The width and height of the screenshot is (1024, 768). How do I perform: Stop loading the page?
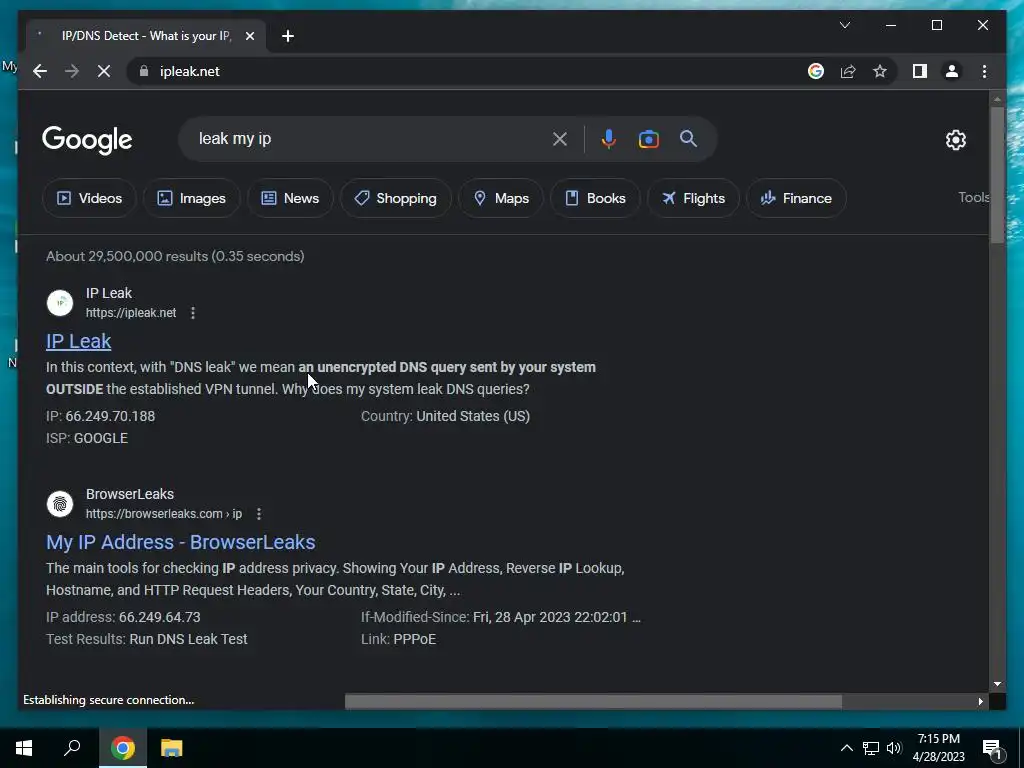tap(104, 71)
